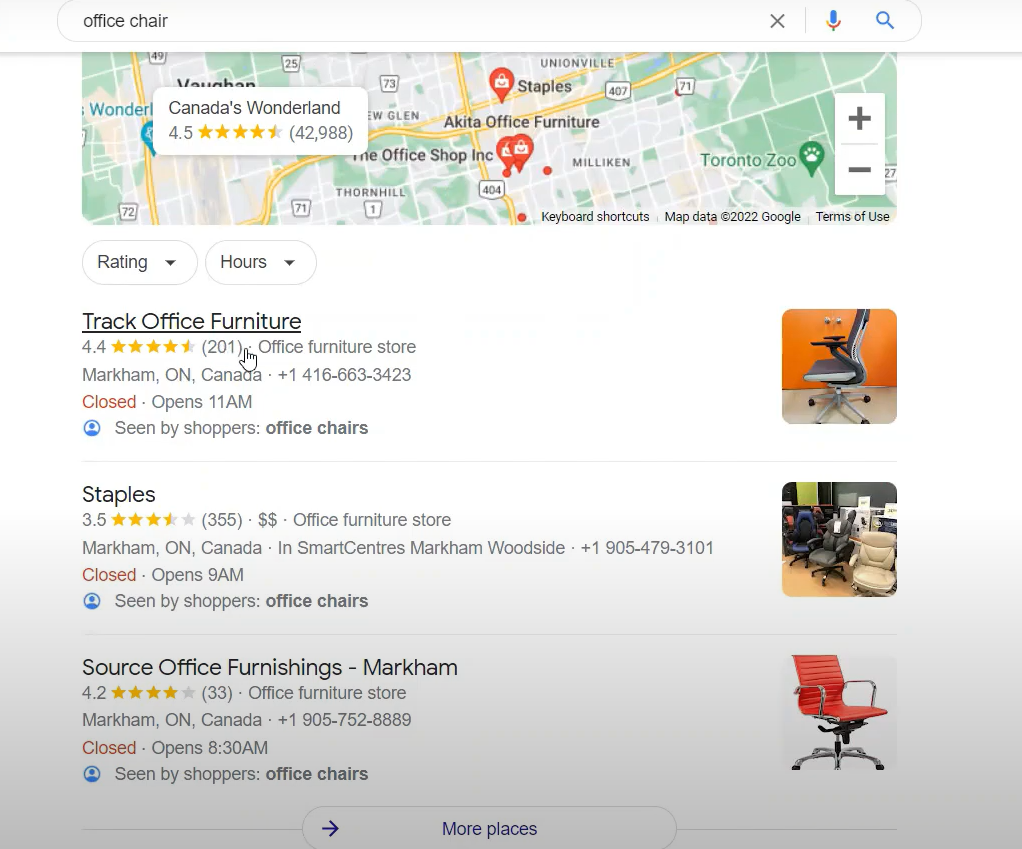Open Source Office Furnishings - Markham listing
This screenshot has width=1022, height=849.
(270, 667)
